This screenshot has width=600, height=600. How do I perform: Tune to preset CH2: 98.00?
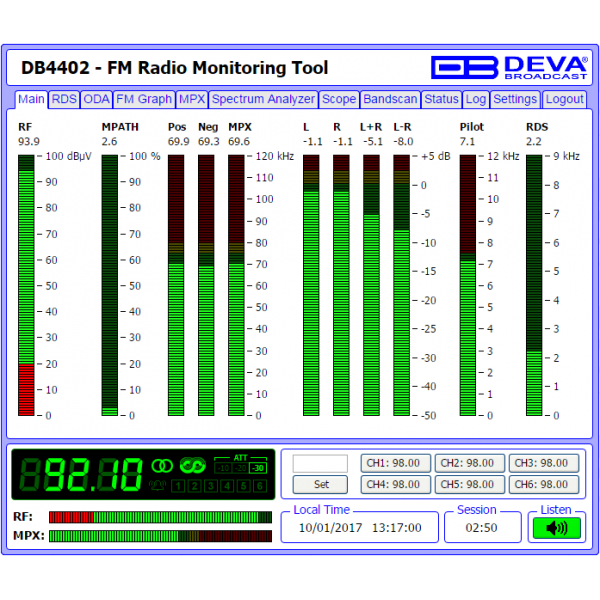pyautogui.click(x=470, y=463)
